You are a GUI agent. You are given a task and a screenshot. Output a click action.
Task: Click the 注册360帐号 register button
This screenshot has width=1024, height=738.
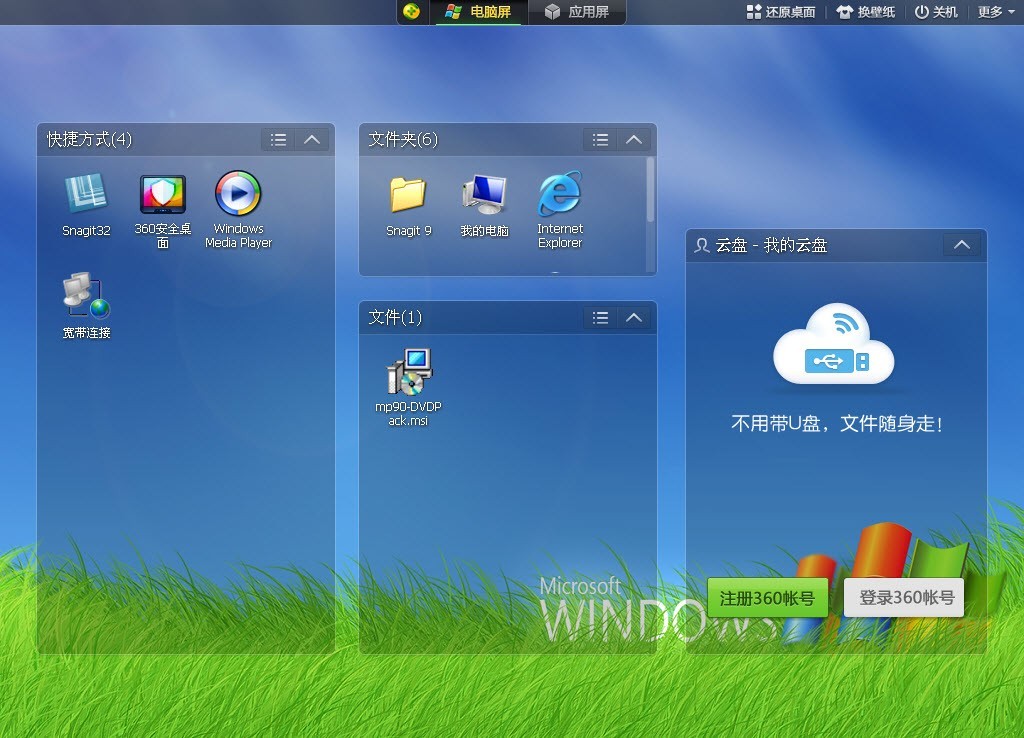click(767, 598)
